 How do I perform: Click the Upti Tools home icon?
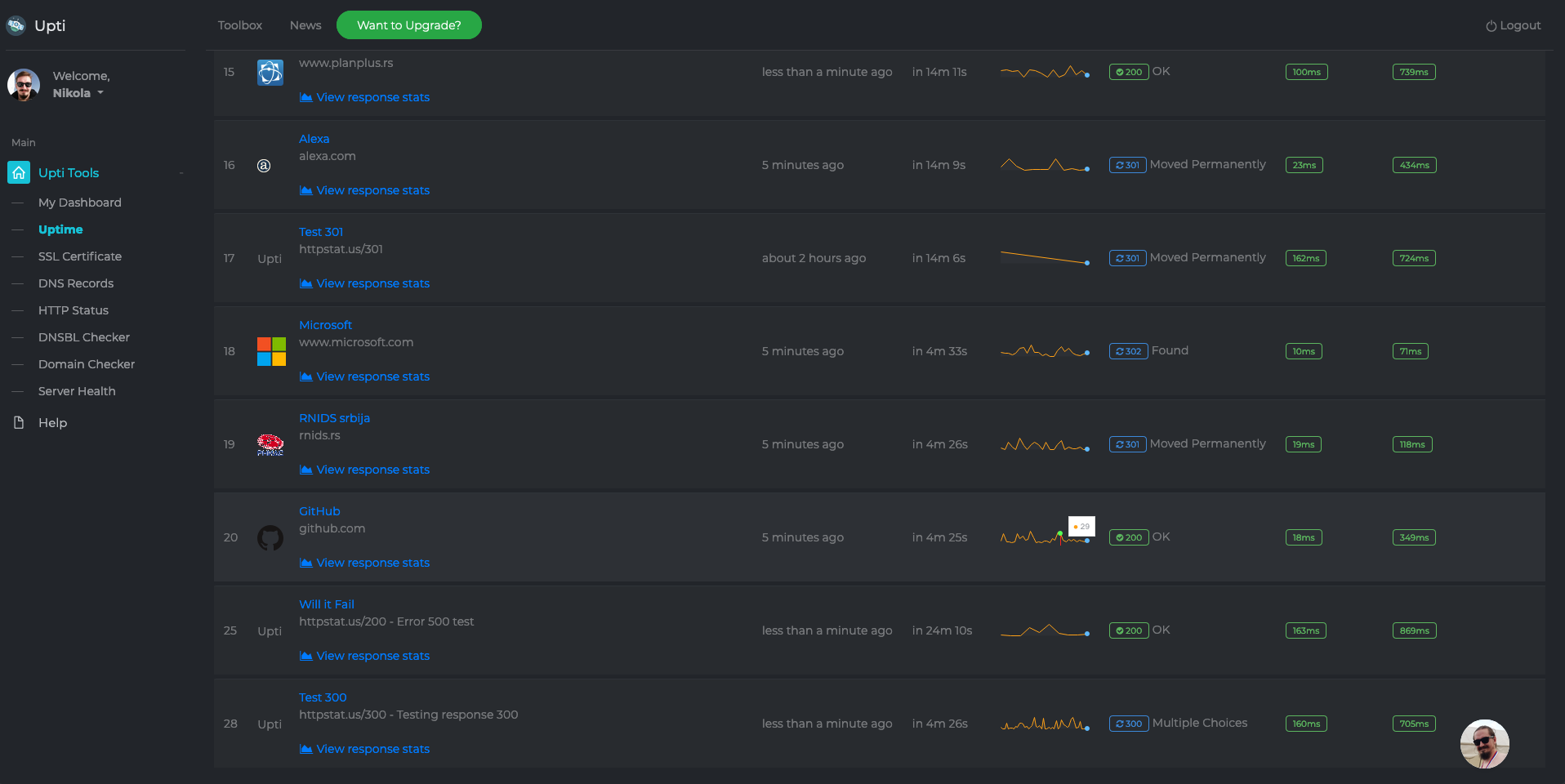click(19, 172)
